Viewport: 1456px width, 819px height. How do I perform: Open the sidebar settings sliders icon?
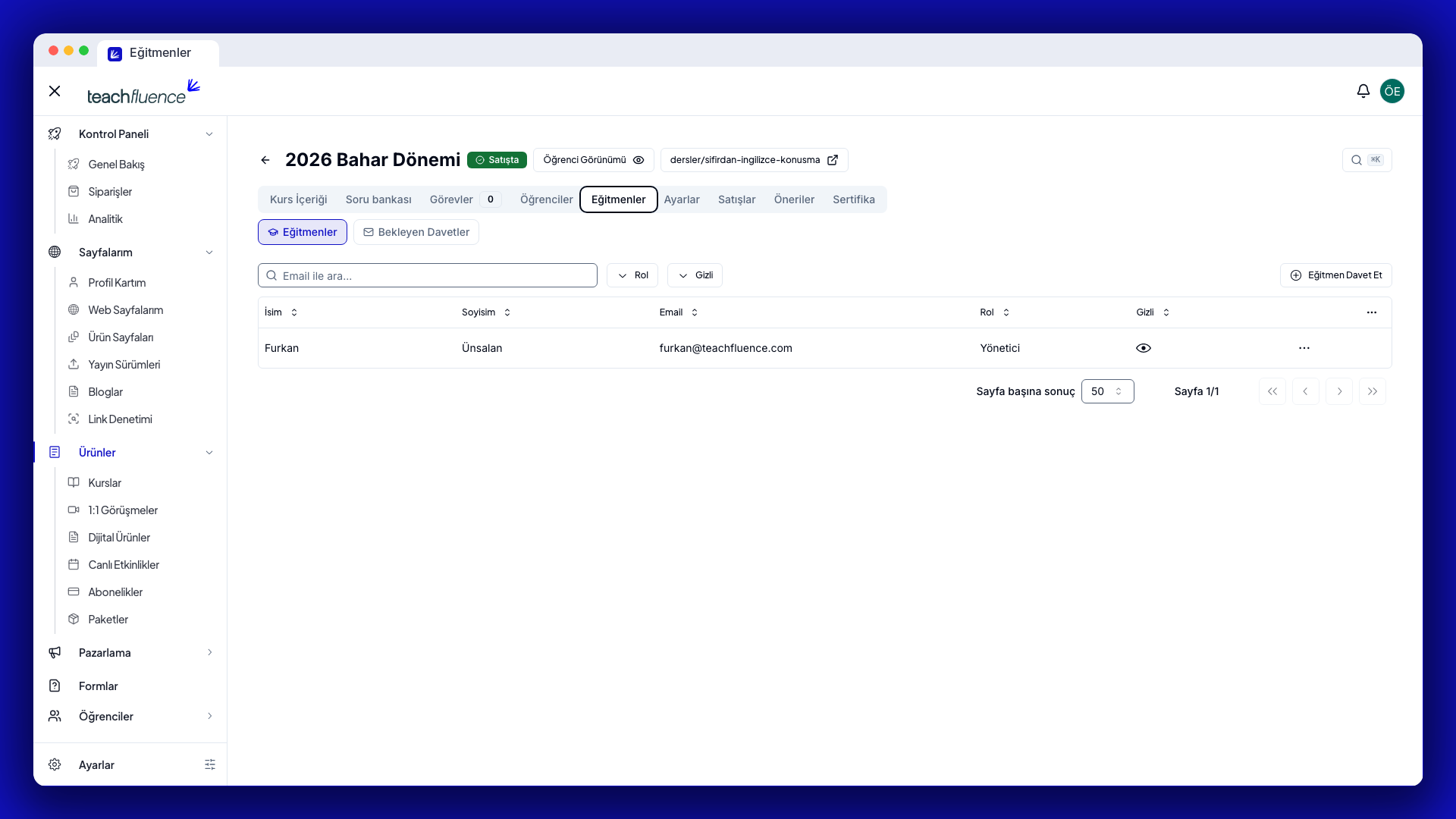tap(210, 764)
